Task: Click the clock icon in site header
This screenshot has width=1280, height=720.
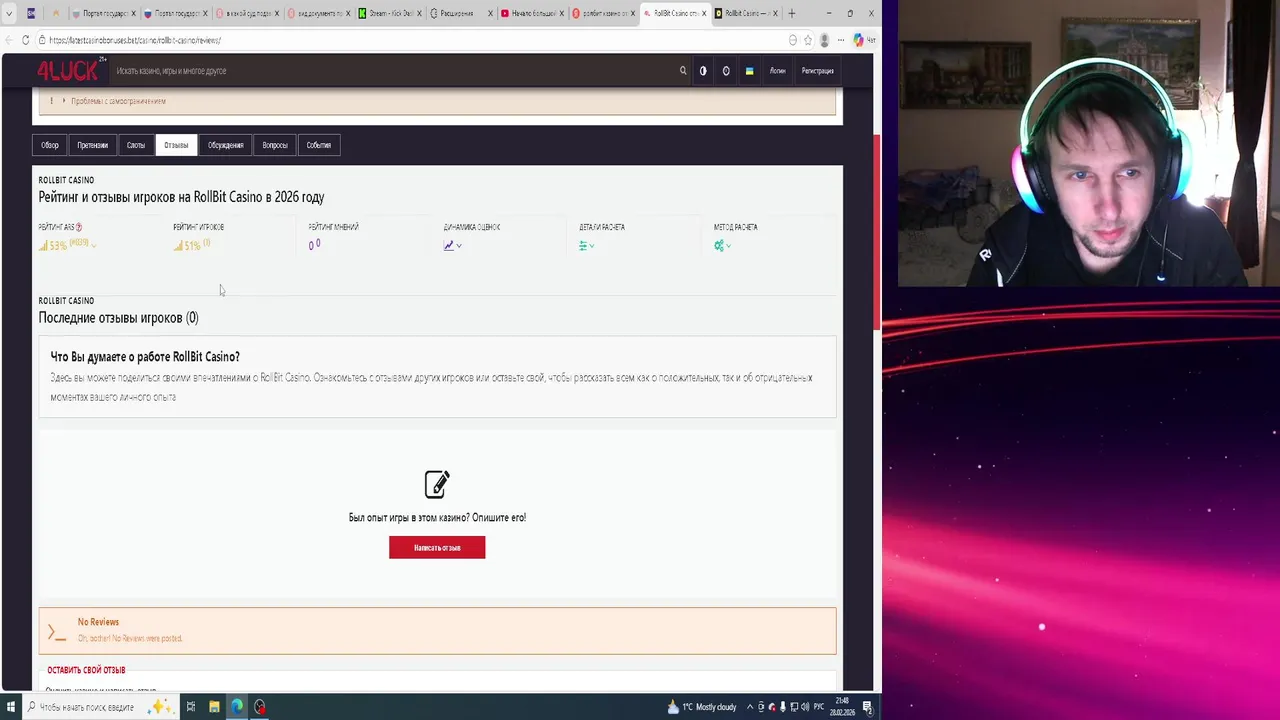Action: 726,71
